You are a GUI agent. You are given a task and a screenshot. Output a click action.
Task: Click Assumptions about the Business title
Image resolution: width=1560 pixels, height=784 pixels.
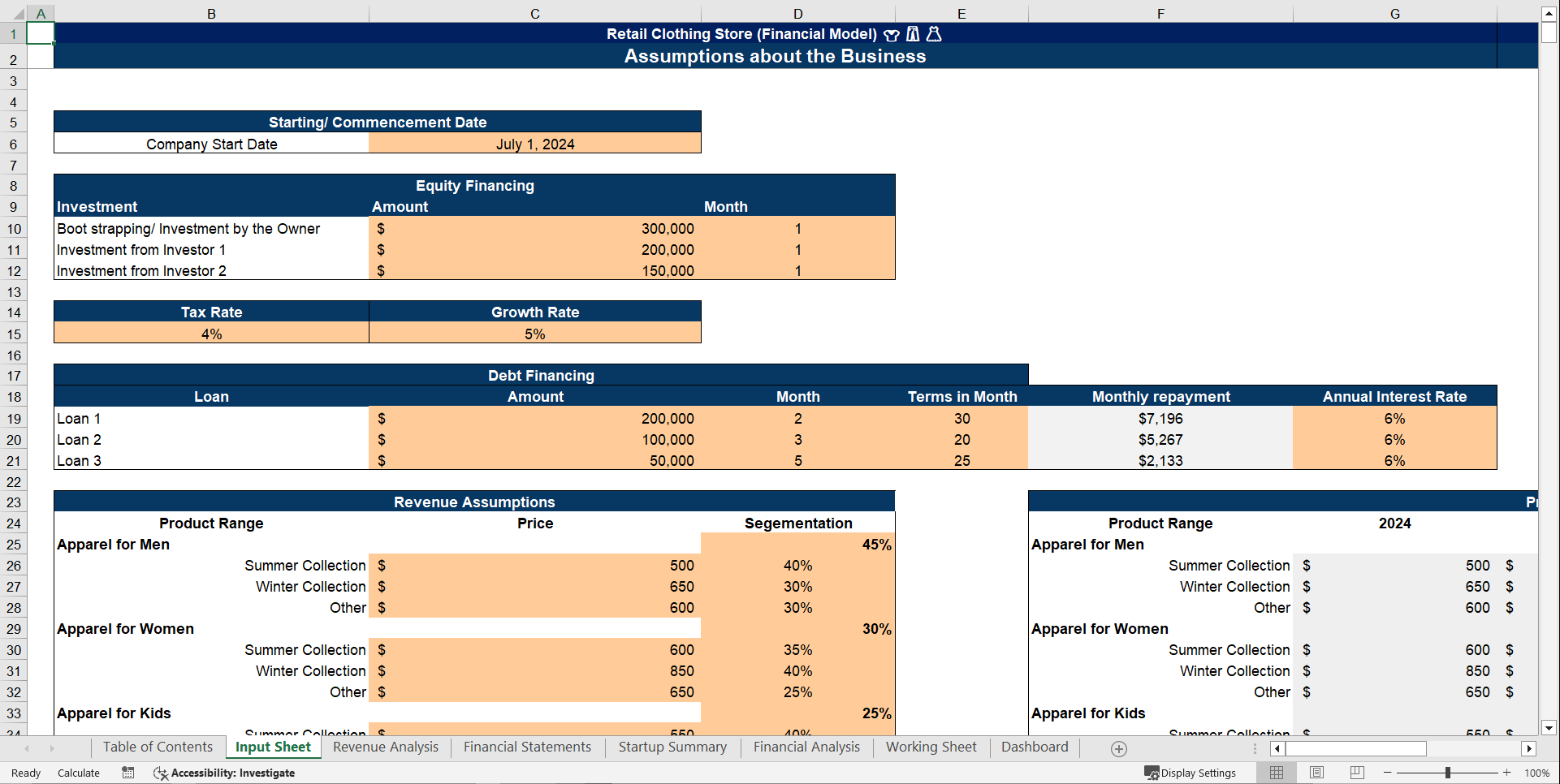[775, 56]
